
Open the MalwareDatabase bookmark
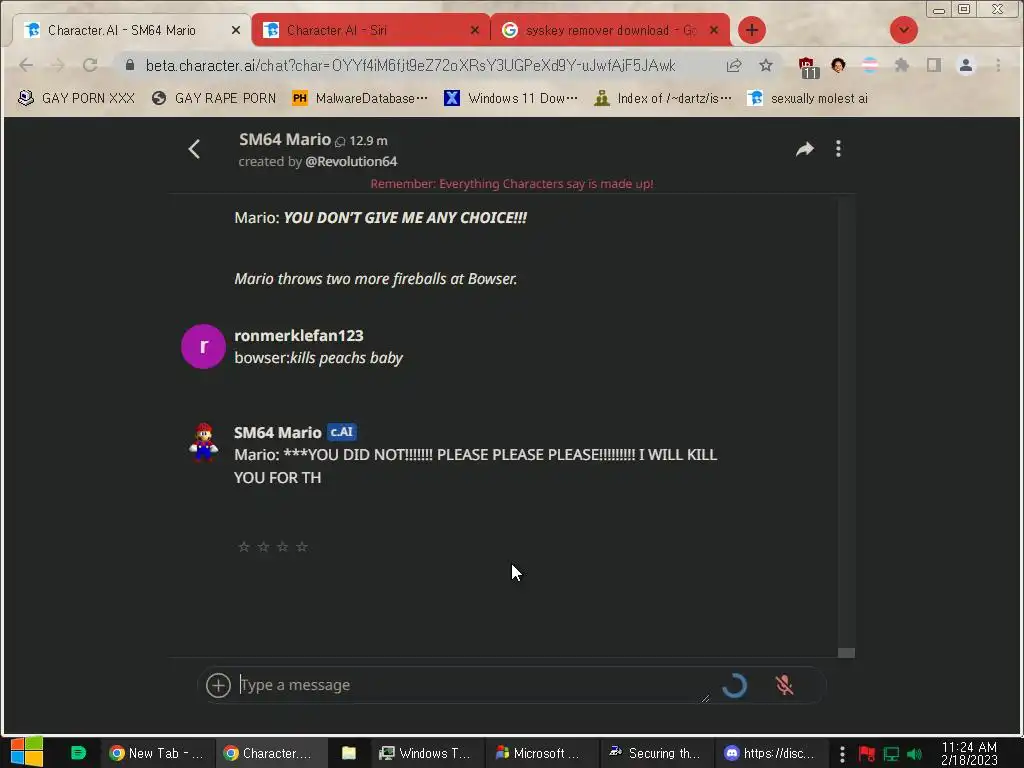click(x=360, y=98)
